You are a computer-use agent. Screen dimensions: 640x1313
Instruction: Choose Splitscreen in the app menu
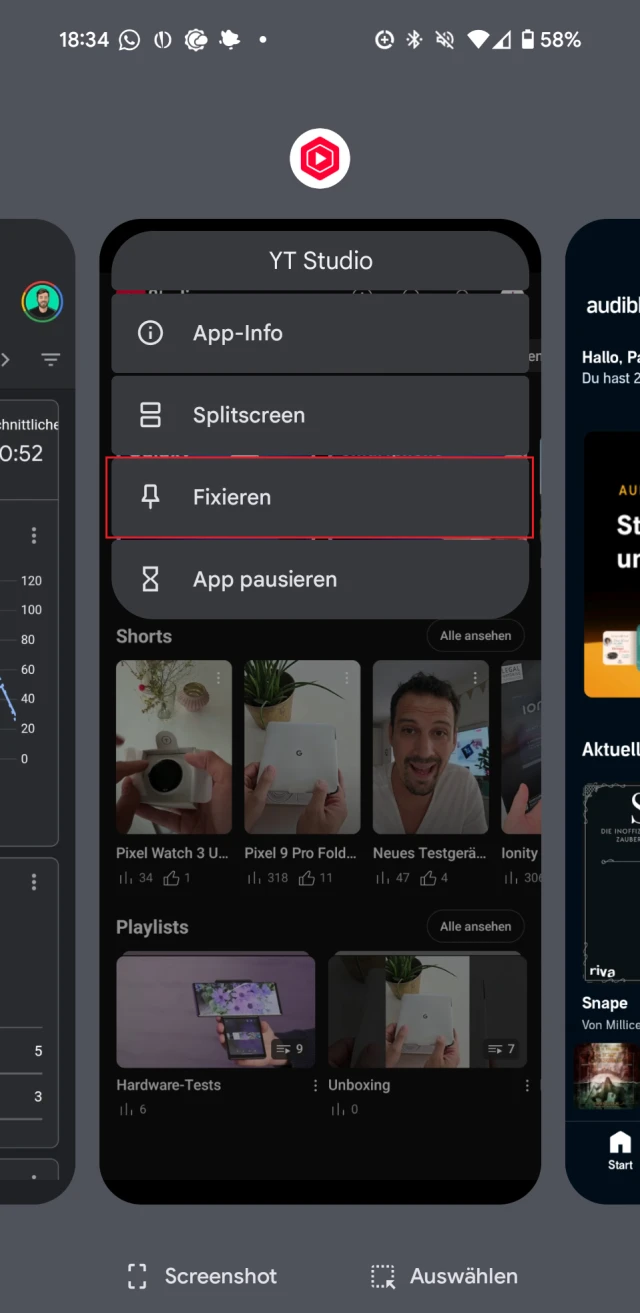point(320,415)
